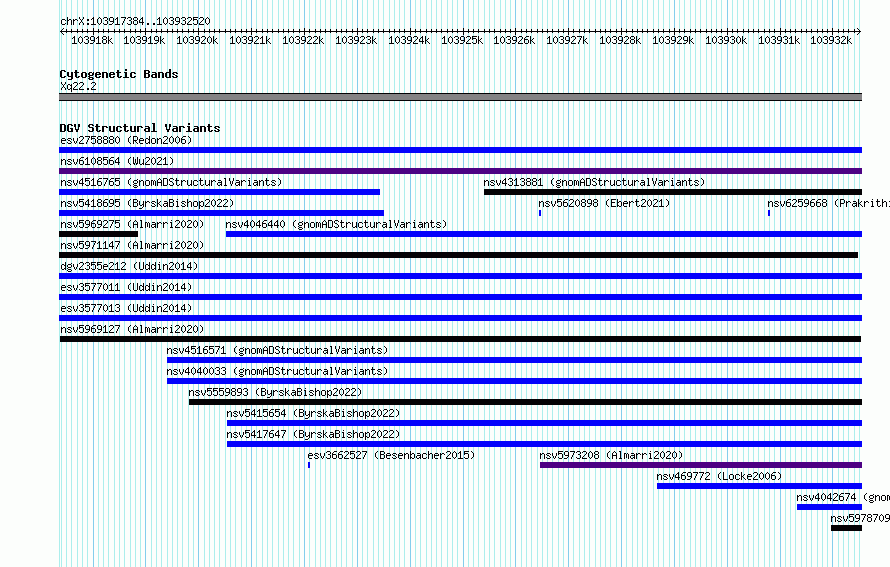Click the nsv4046440 gnomAD variant bar
Image resolution: width=890 pixels, height=567 pixels.
pos(544,234)
